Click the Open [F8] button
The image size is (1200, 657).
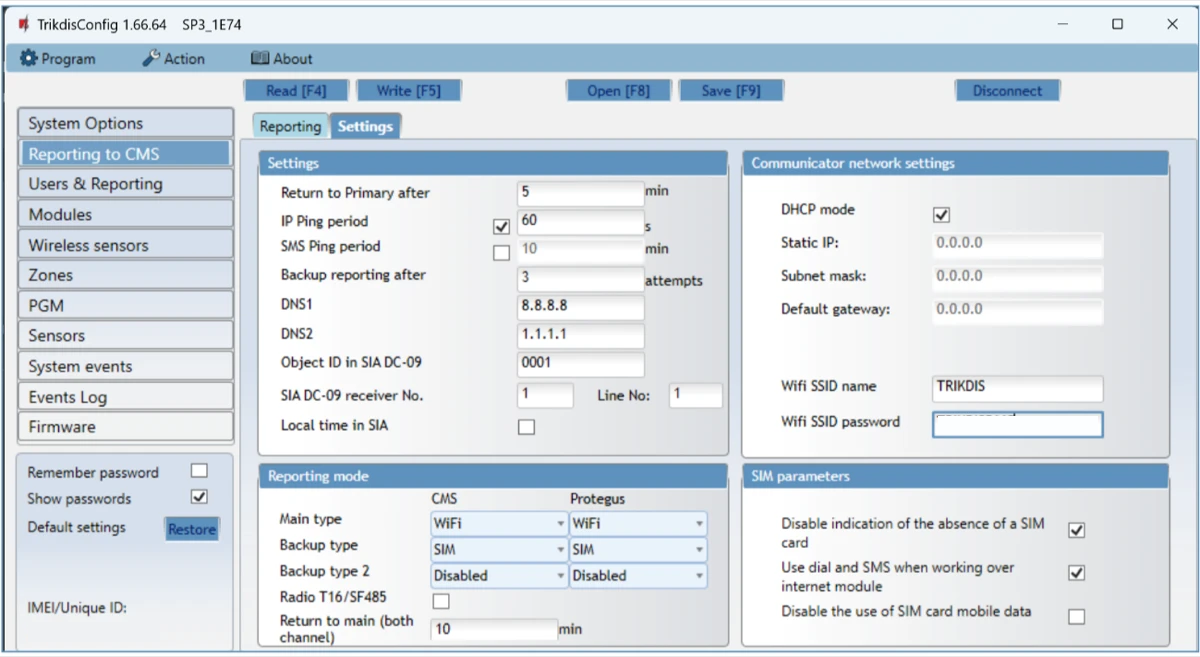coord(618,91)
